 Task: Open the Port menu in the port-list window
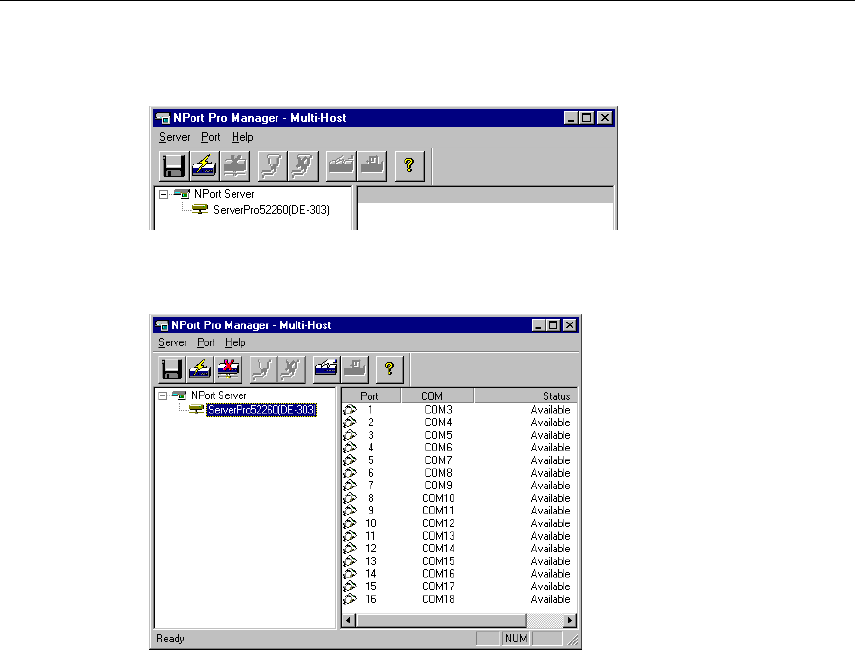205,343
